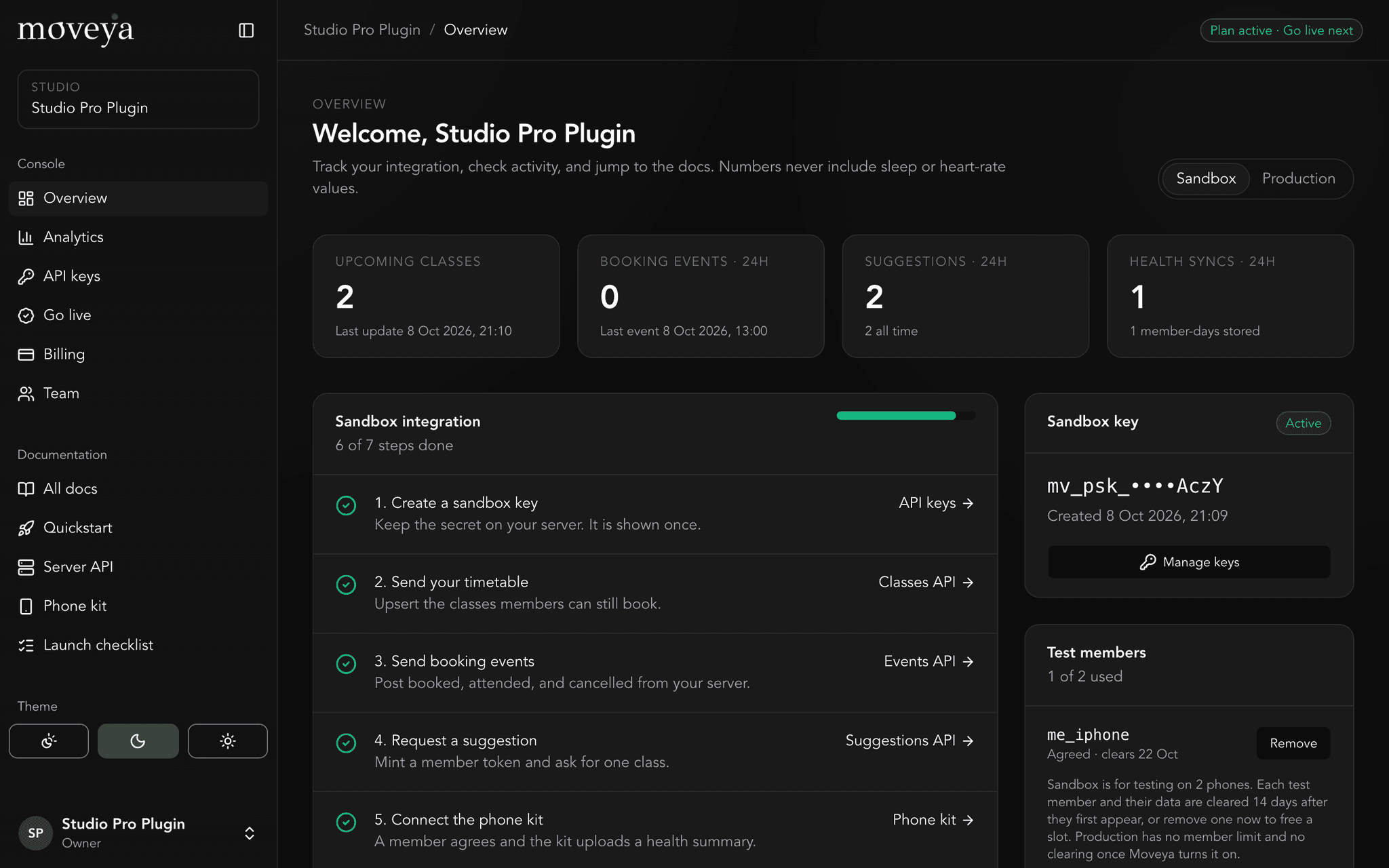
Task: Click the Server API server icon
Action: coord(26,567)
